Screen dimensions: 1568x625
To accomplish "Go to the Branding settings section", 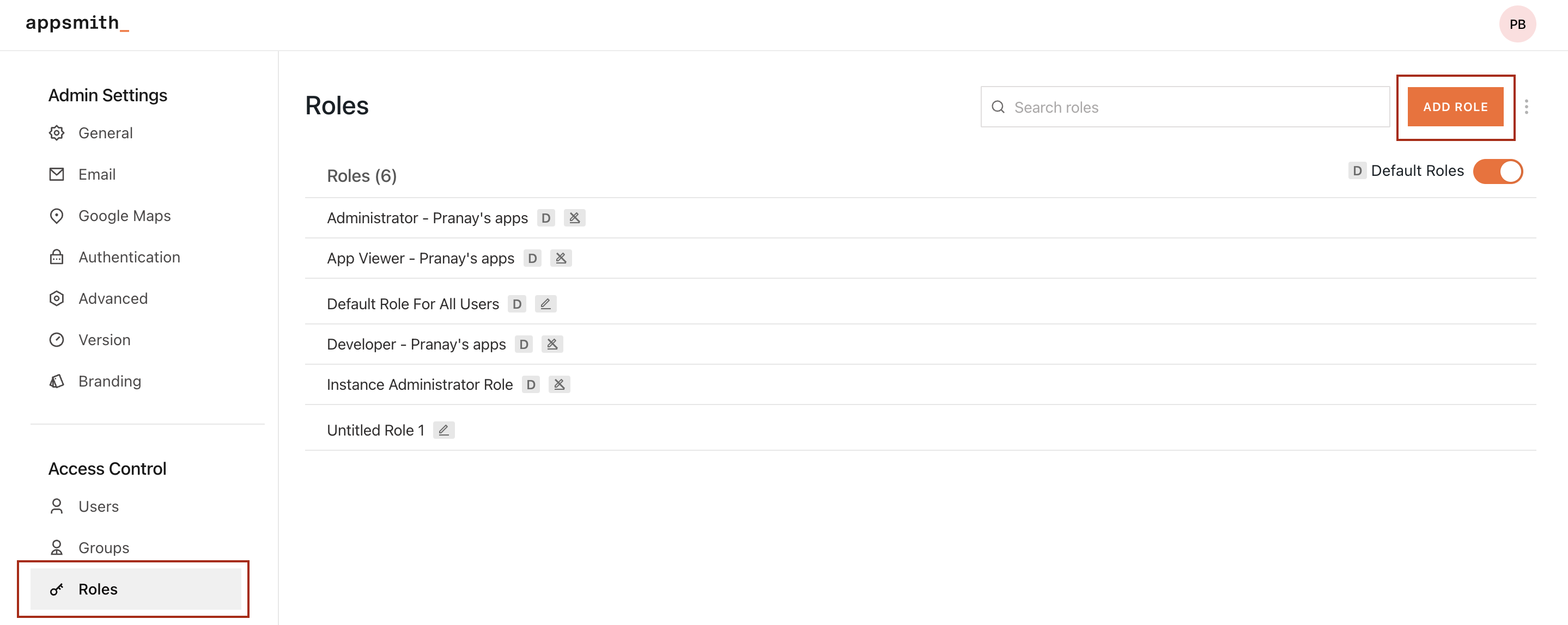I will pos(110,381).
